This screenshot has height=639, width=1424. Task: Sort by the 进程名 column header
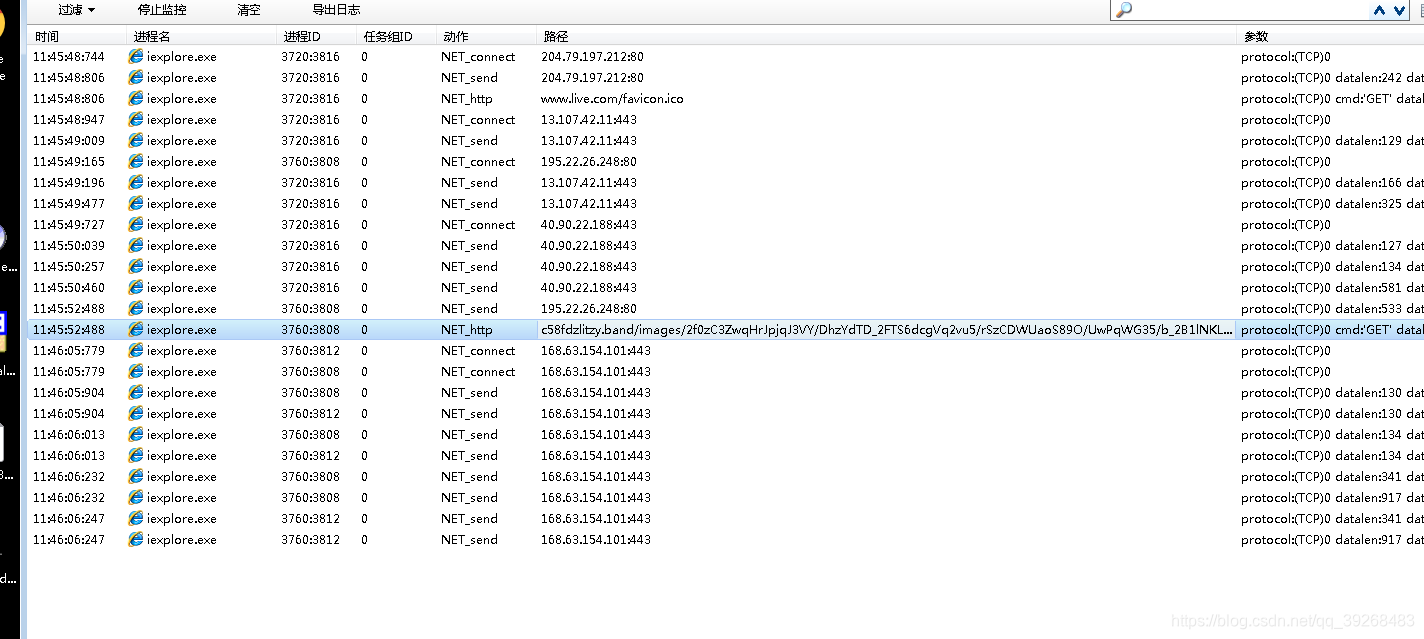202,36
